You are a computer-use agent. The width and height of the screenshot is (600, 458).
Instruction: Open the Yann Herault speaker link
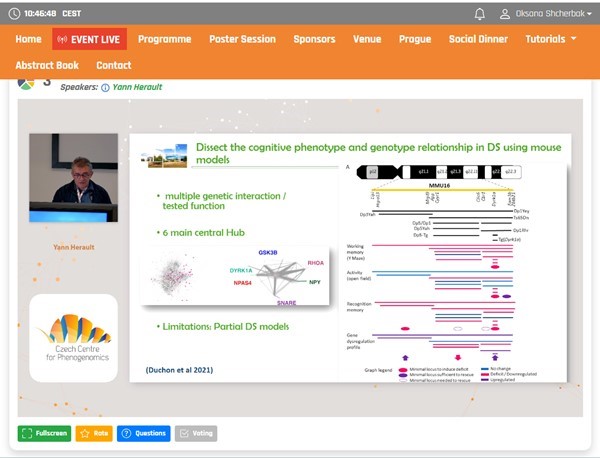click(137, 87)
